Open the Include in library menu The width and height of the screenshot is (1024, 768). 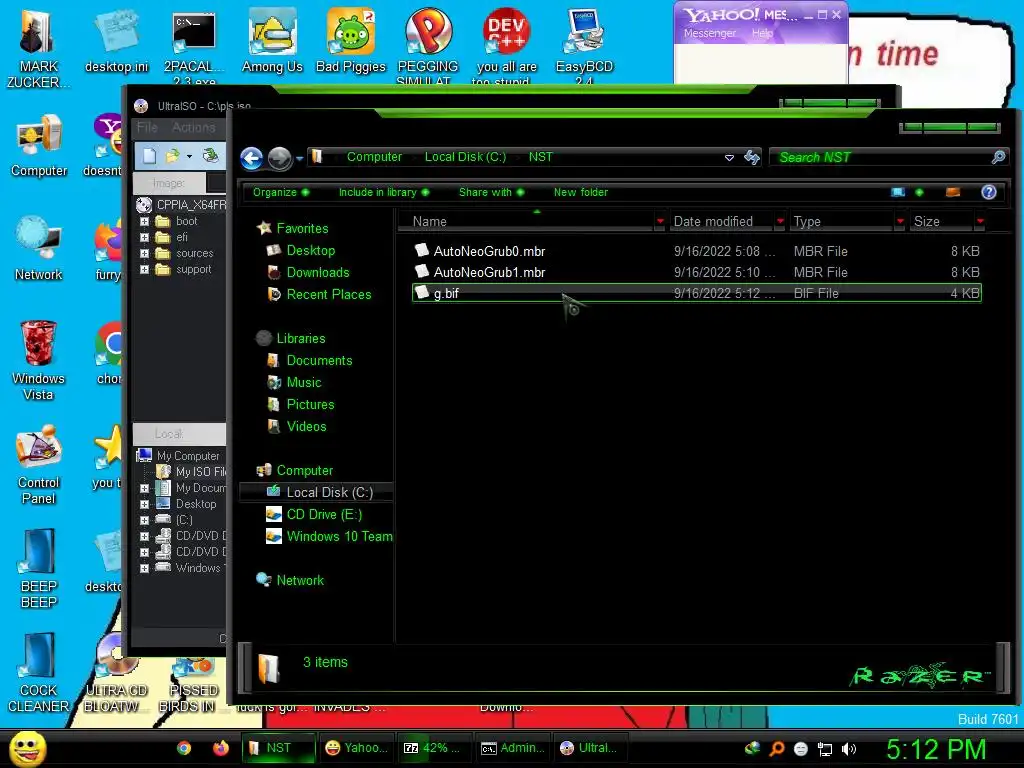click(384, 192)
